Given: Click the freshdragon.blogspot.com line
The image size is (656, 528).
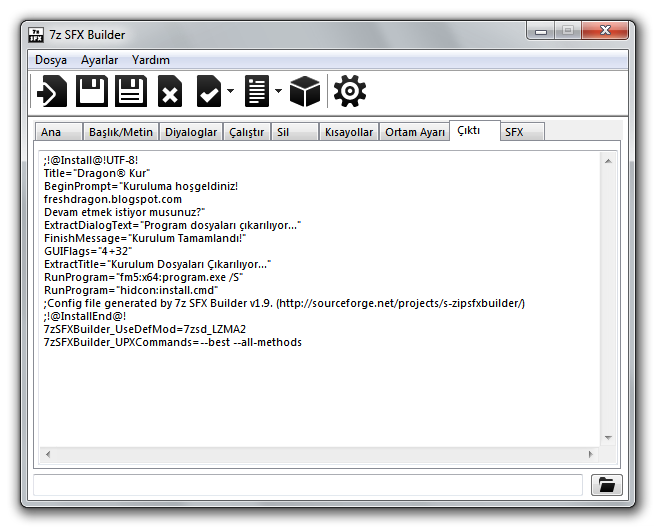Looking at the screenshot, I should pyautogui.click(x=113, y=199).
